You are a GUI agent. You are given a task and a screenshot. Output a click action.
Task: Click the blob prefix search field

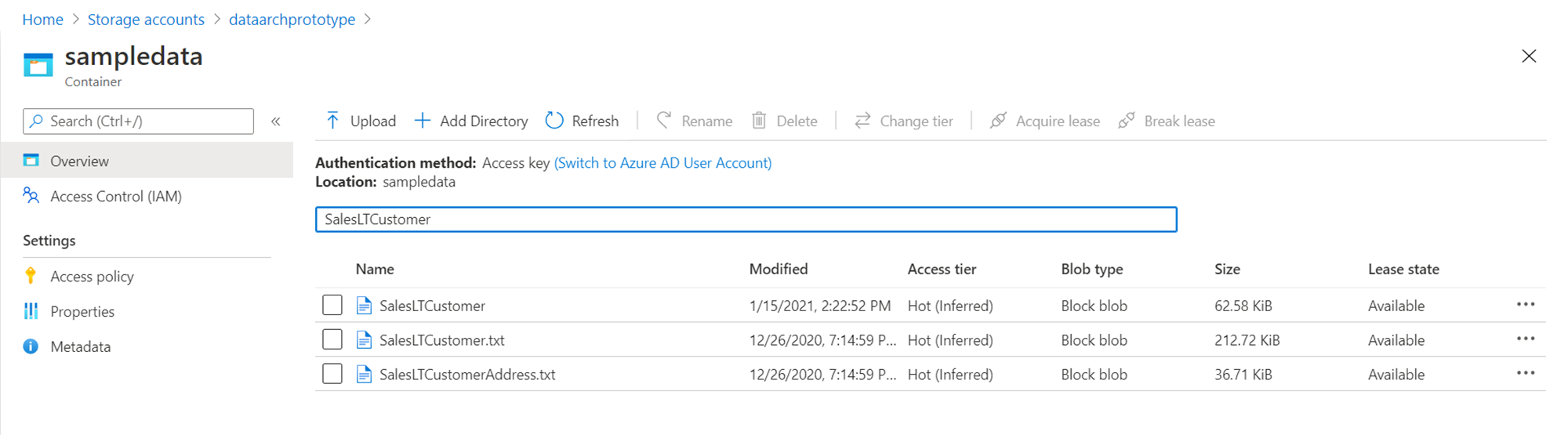point(746,219)
